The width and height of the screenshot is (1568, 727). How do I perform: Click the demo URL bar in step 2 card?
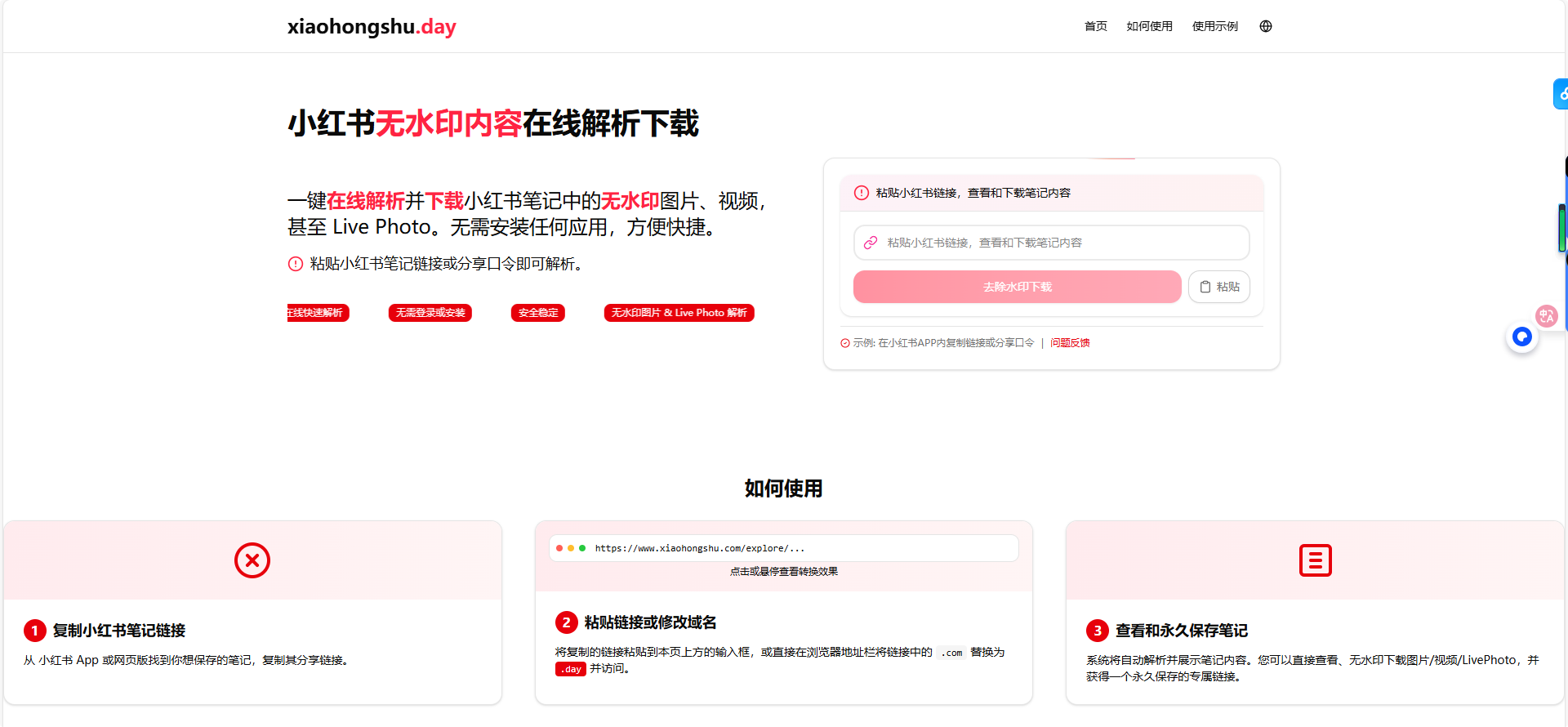pos(784,548)
